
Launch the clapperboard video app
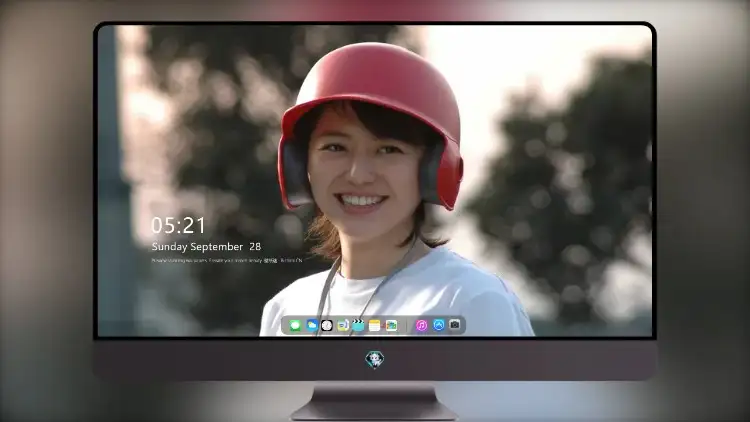point(358,325)
